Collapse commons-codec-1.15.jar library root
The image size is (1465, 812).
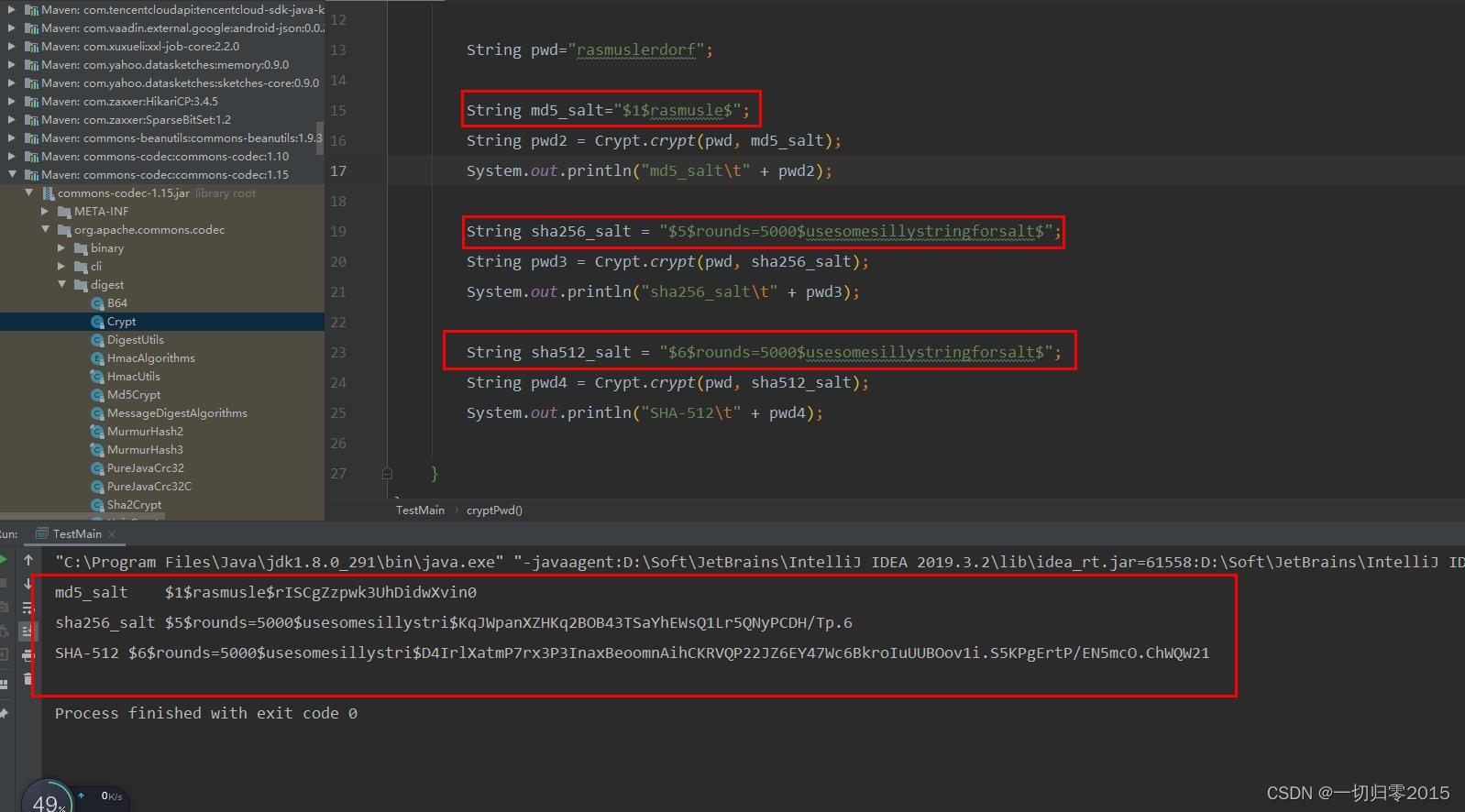click(29, 193)
